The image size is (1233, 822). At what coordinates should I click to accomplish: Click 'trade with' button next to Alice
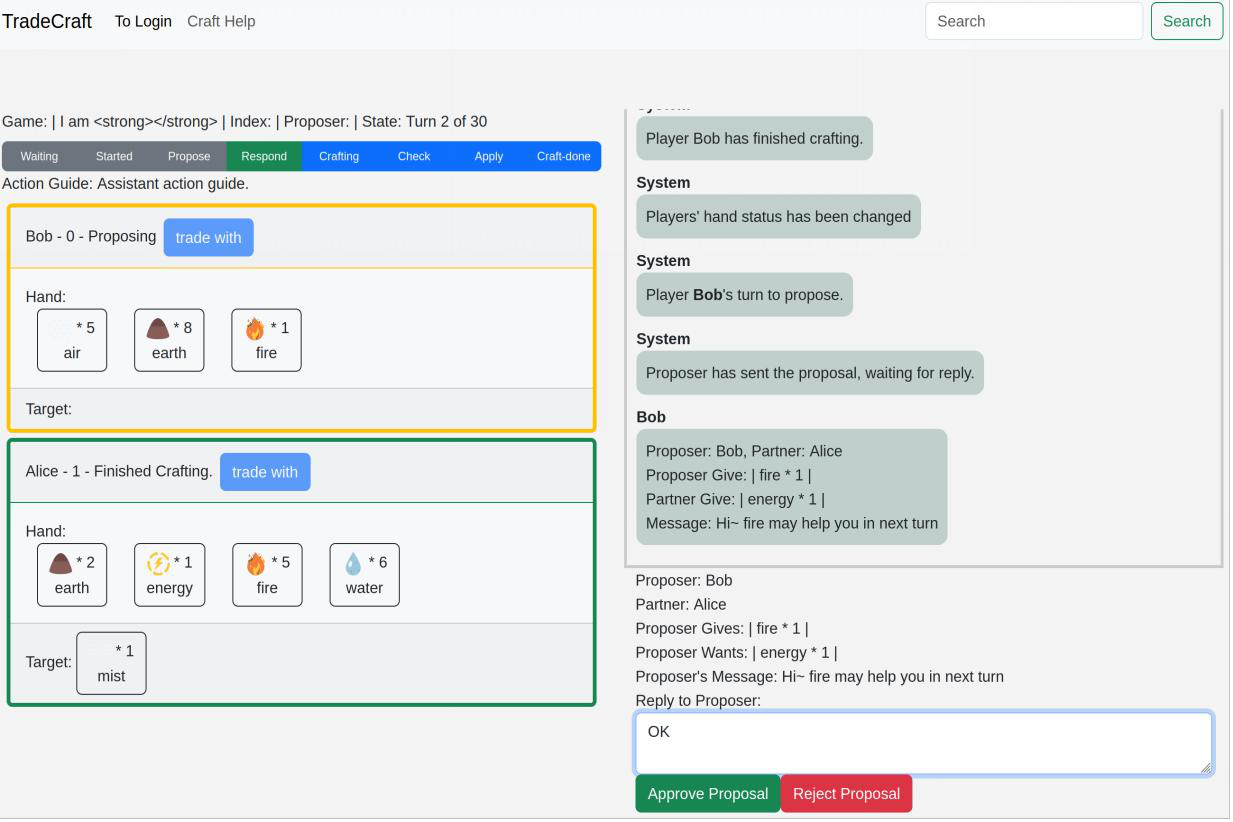click(x=265, y=472)
